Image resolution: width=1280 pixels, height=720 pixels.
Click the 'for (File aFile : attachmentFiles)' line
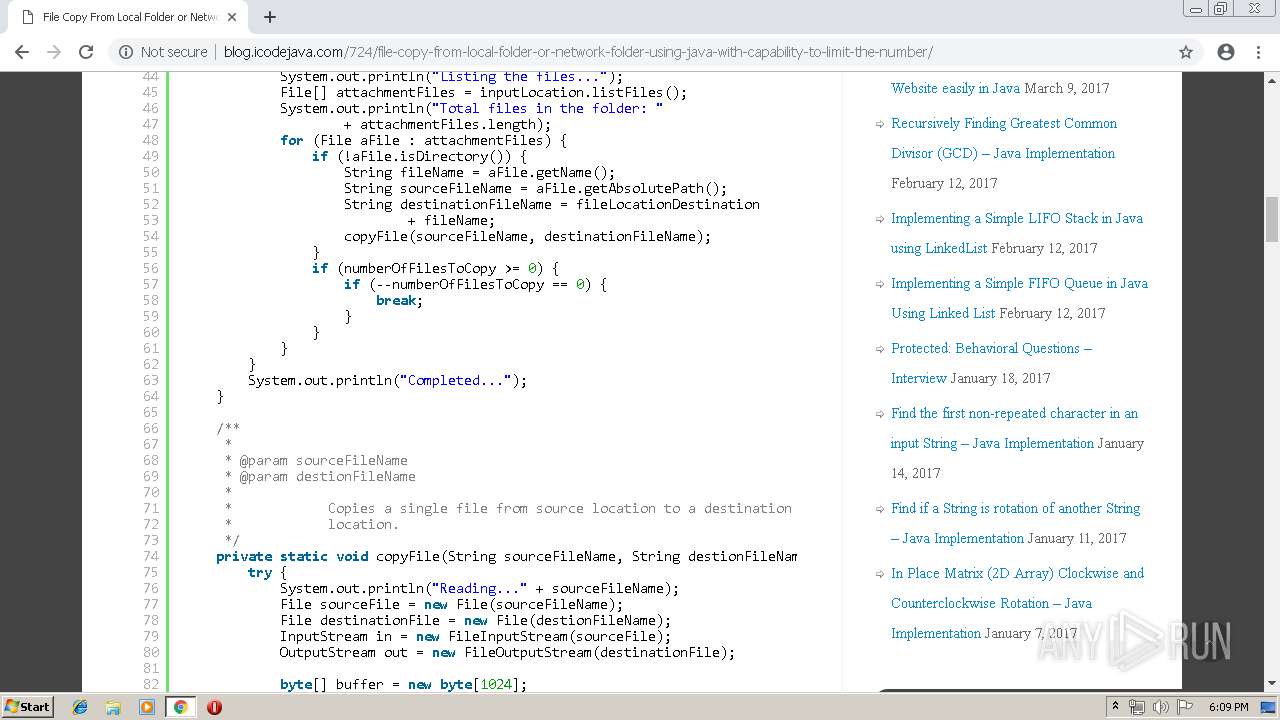click(423, 140)
